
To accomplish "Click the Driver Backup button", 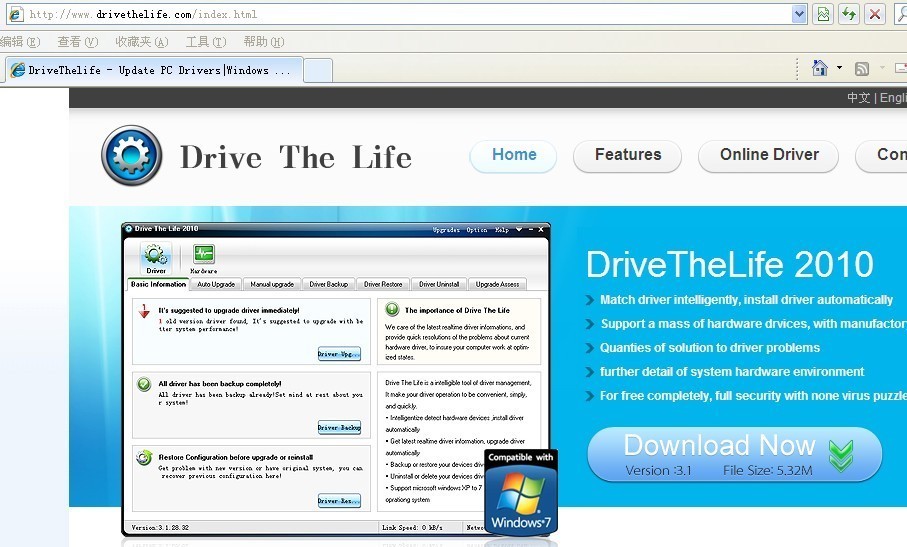I will tap(339, 427).
